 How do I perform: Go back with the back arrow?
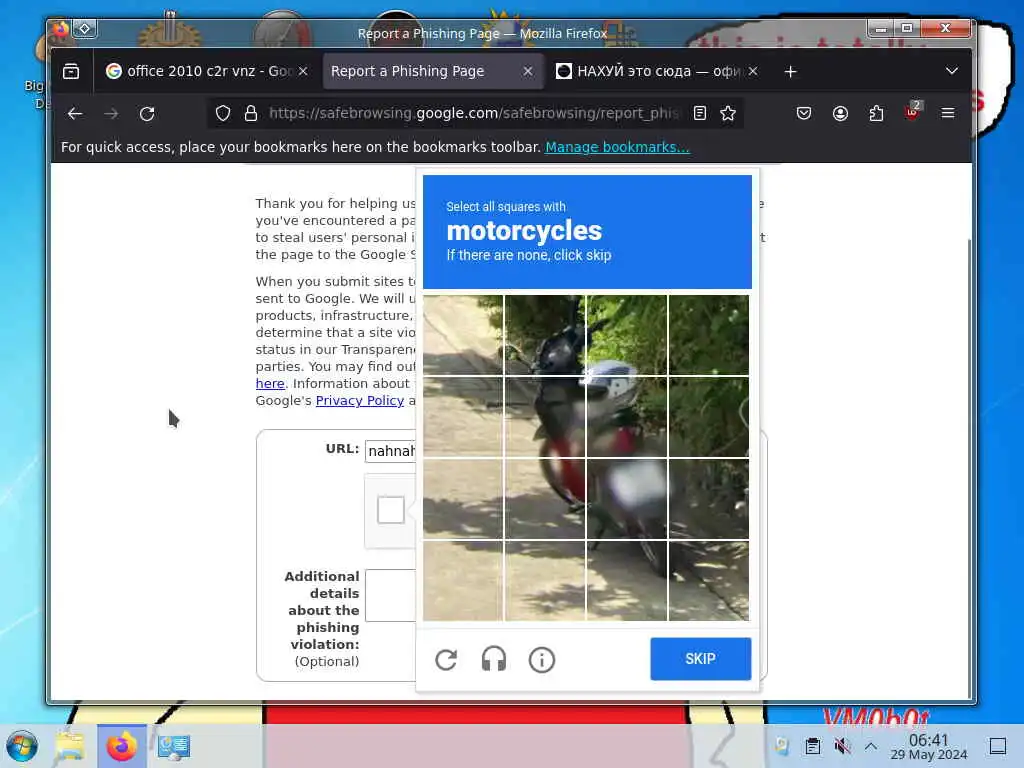(75, 114)
